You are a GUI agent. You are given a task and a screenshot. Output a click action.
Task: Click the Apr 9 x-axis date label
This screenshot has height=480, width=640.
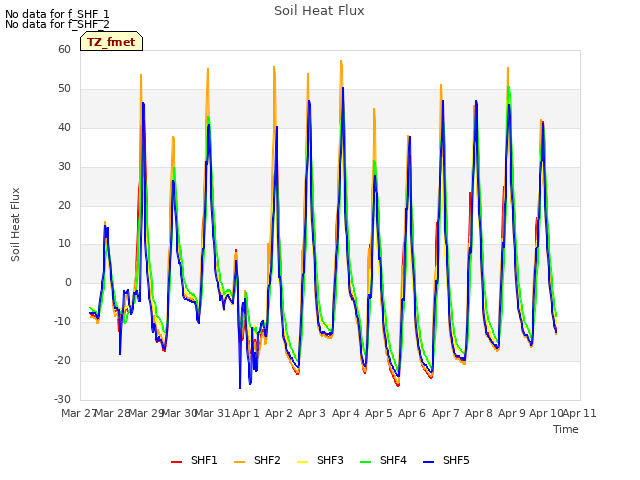pos(512,413)
